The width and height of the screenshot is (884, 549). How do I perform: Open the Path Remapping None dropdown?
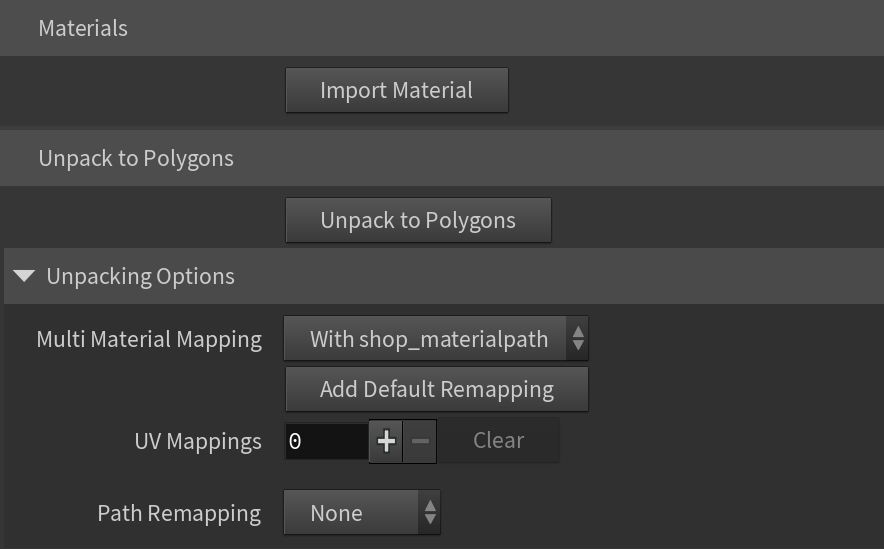tap(362, 512)
